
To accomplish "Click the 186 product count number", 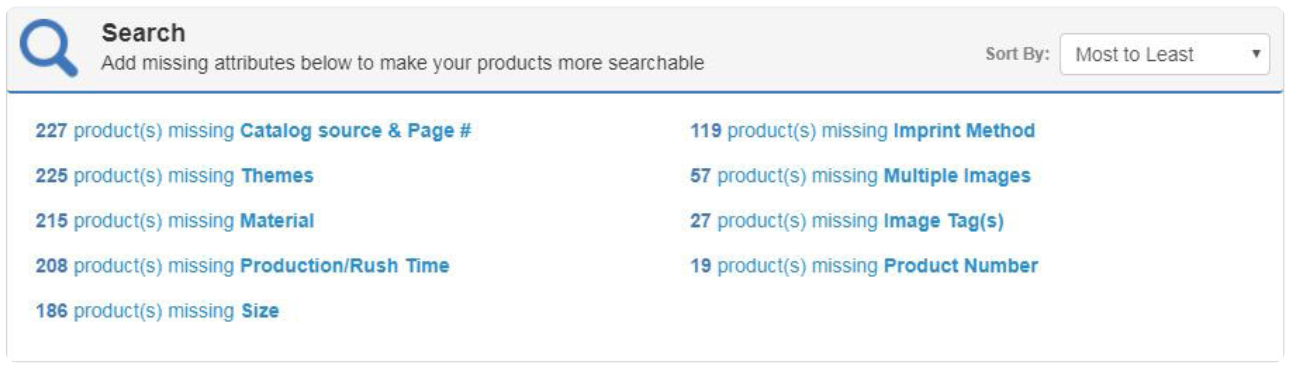I will point(52,311).
